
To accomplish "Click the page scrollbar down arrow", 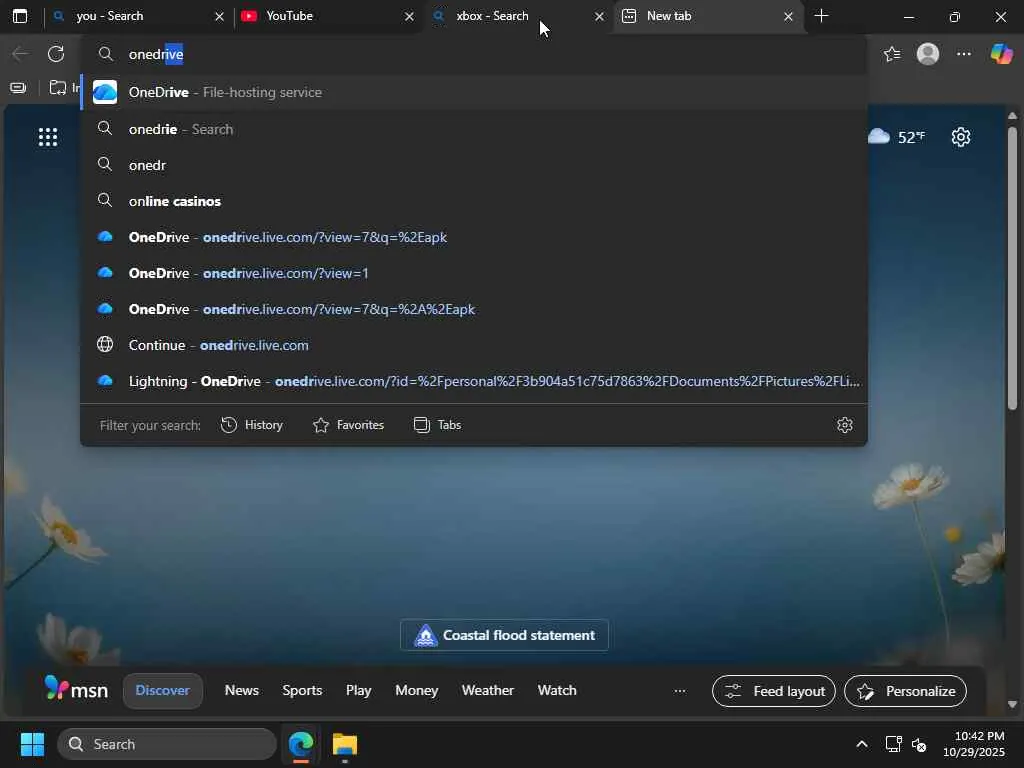I will 1012,704.
